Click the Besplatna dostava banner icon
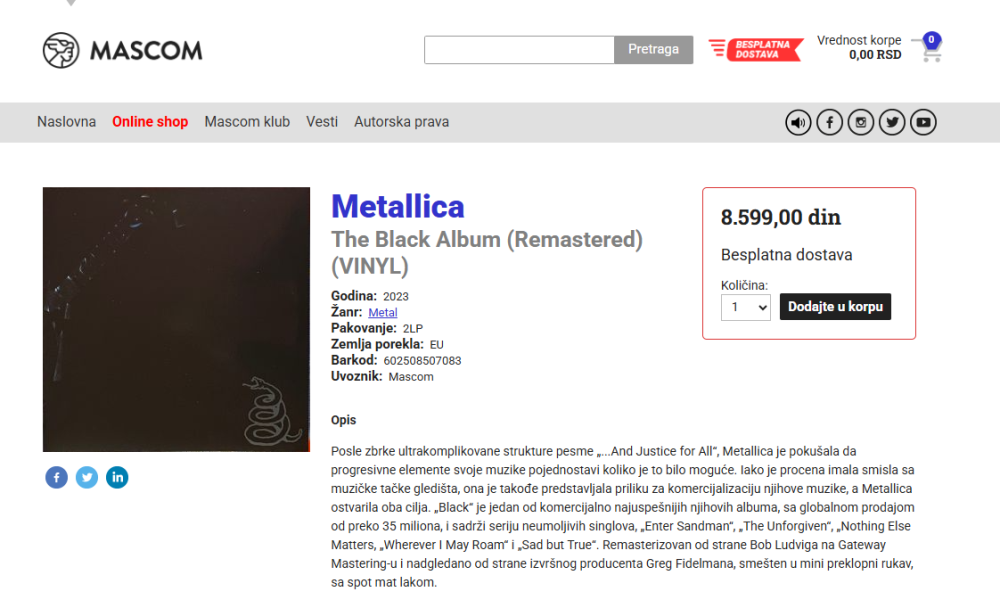The image size is (1000, 608). point(756,49)
